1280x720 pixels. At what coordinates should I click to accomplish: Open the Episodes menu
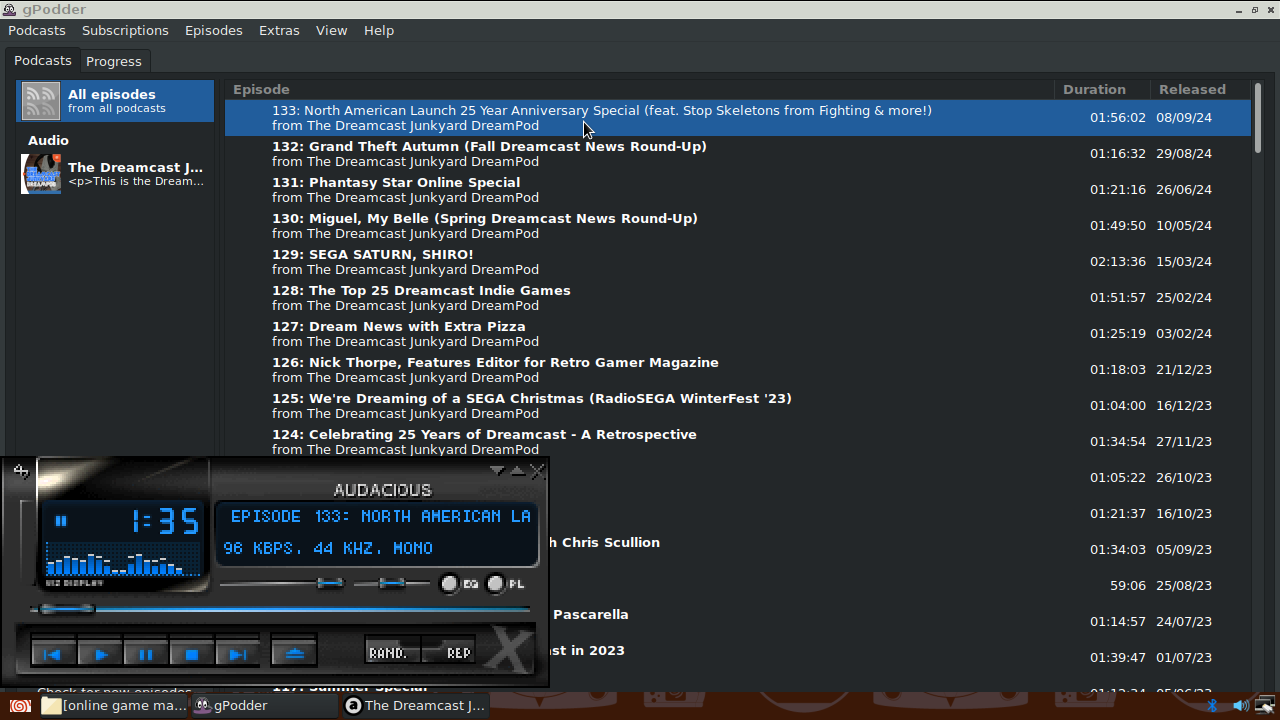point(214,31)
